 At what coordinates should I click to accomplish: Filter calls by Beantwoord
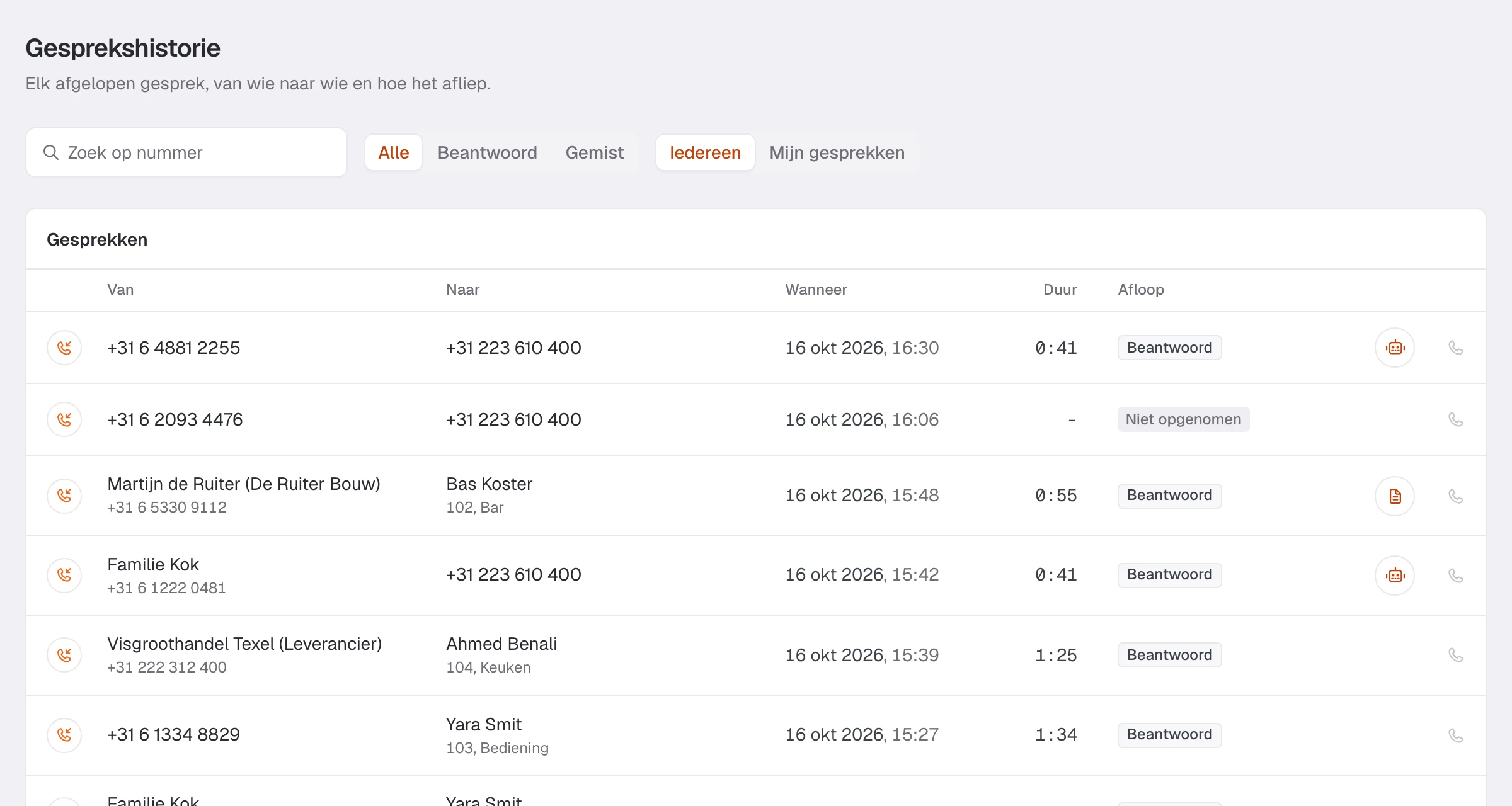[487, 152]
